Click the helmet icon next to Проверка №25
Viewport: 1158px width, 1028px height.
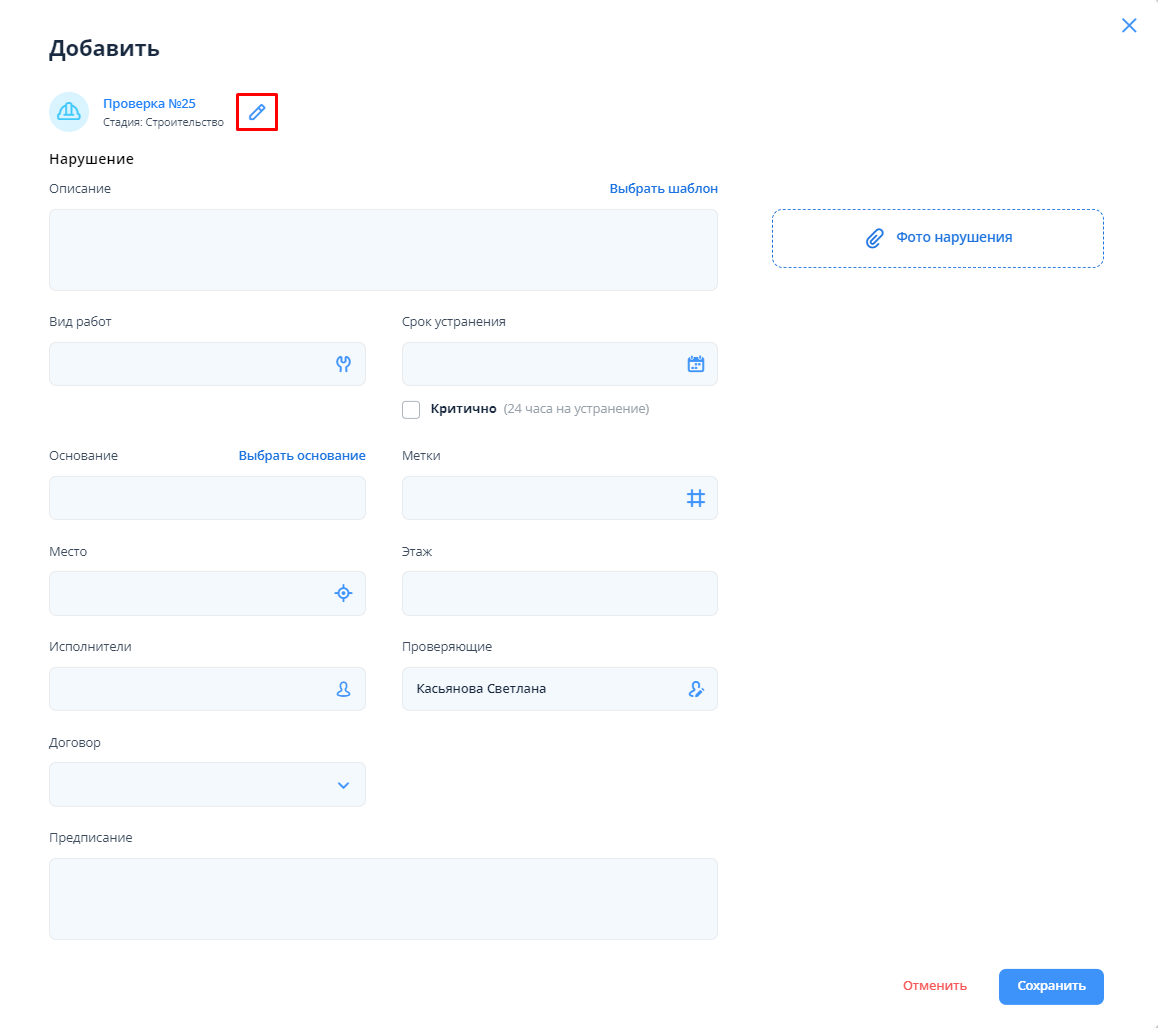tap(69, 112)
